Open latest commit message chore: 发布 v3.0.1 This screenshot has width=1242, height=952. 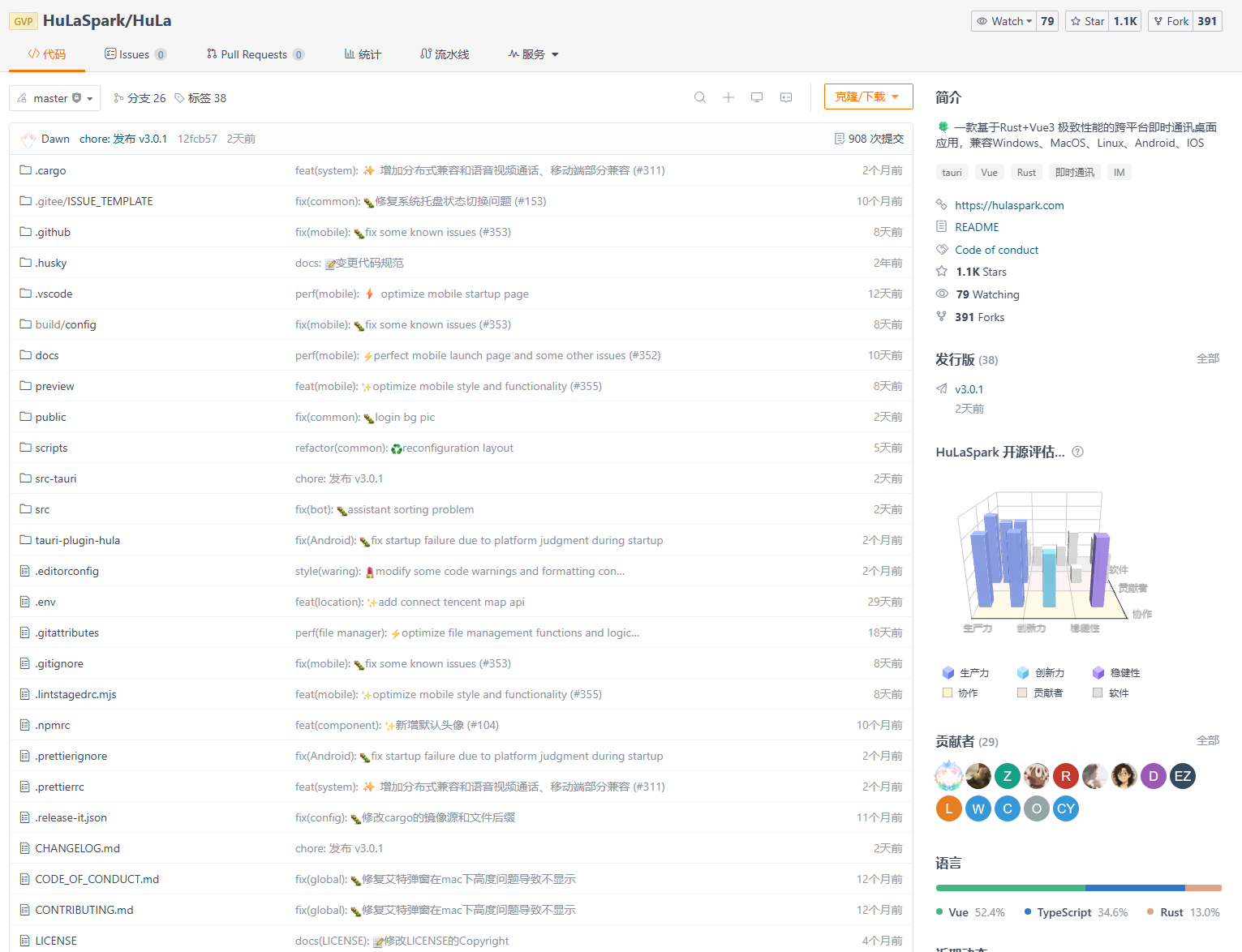click(123, 139)
